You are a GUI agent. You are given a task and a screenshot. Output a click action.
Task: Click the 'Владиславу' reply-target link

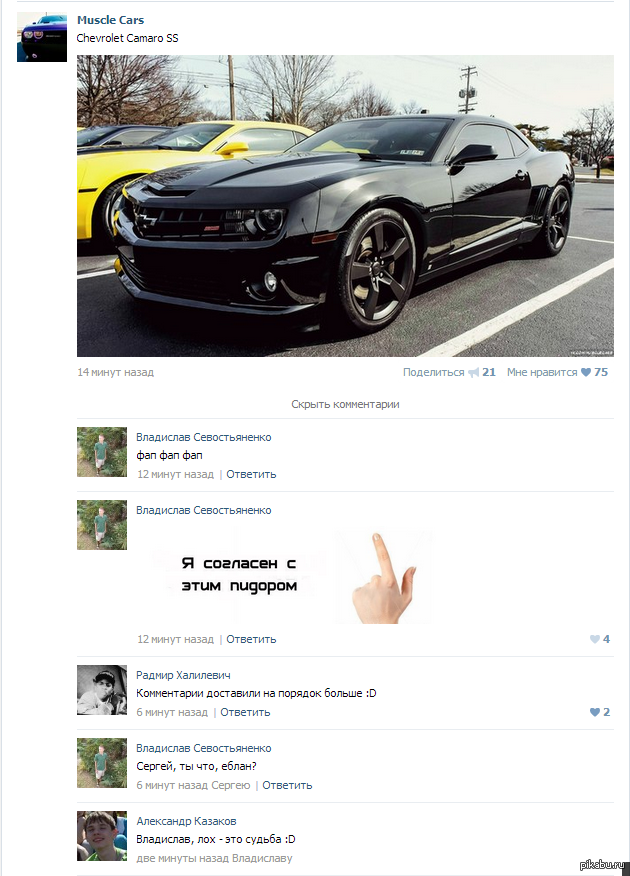(262, 858)
